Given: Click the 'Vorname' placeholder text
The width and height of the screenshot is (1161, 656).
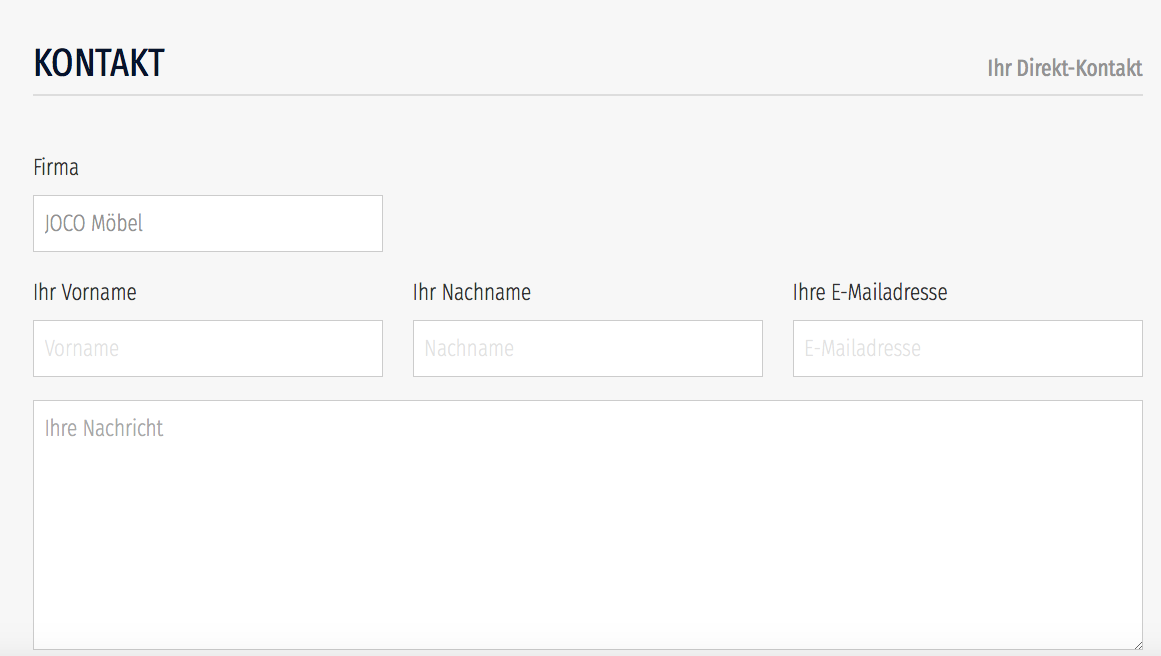Looking at the screenshot, I should [82, 348].
